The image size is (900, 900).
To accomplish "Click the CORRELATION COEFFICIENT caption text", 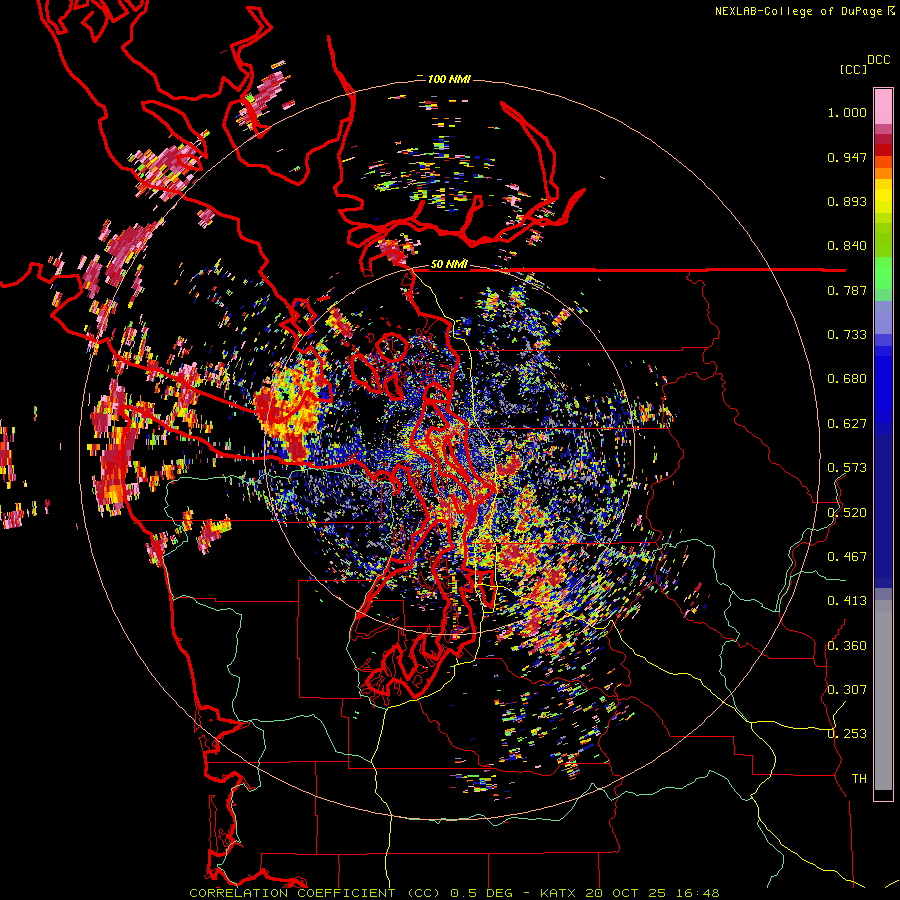I will coord(292,893).
